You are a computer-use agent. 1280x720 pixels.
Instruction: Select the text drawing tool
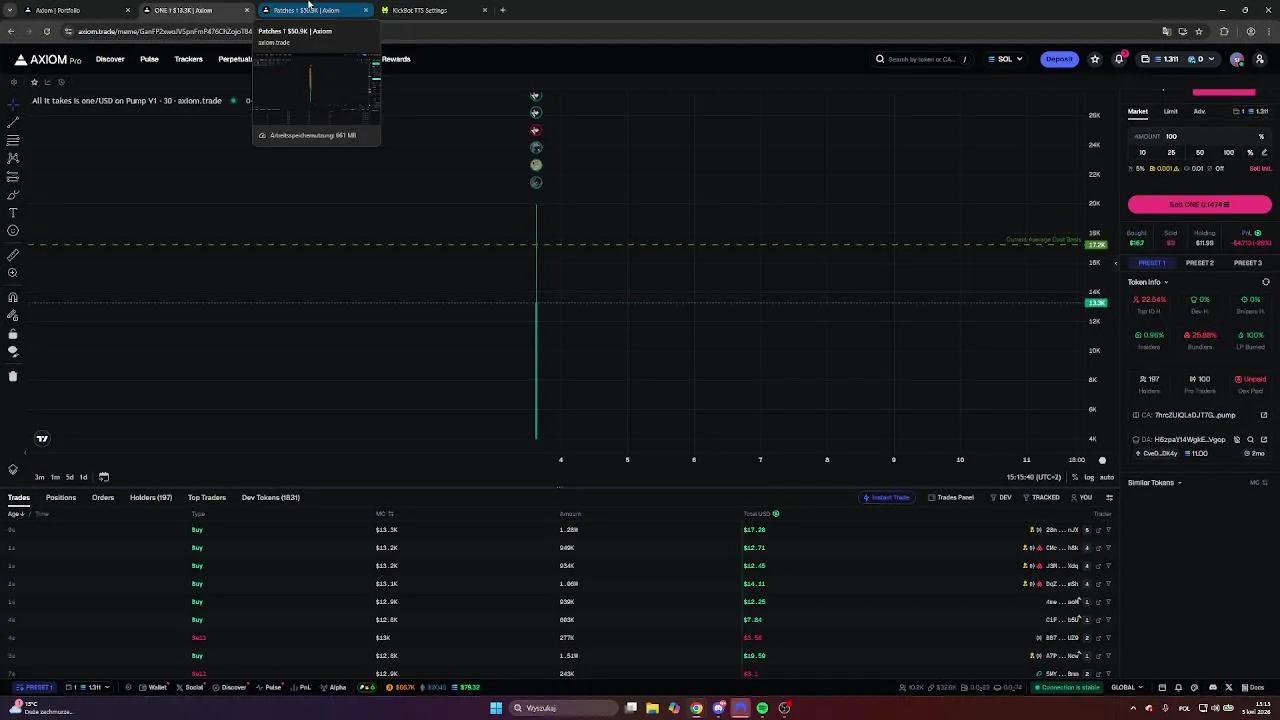(x=13, y=213)
